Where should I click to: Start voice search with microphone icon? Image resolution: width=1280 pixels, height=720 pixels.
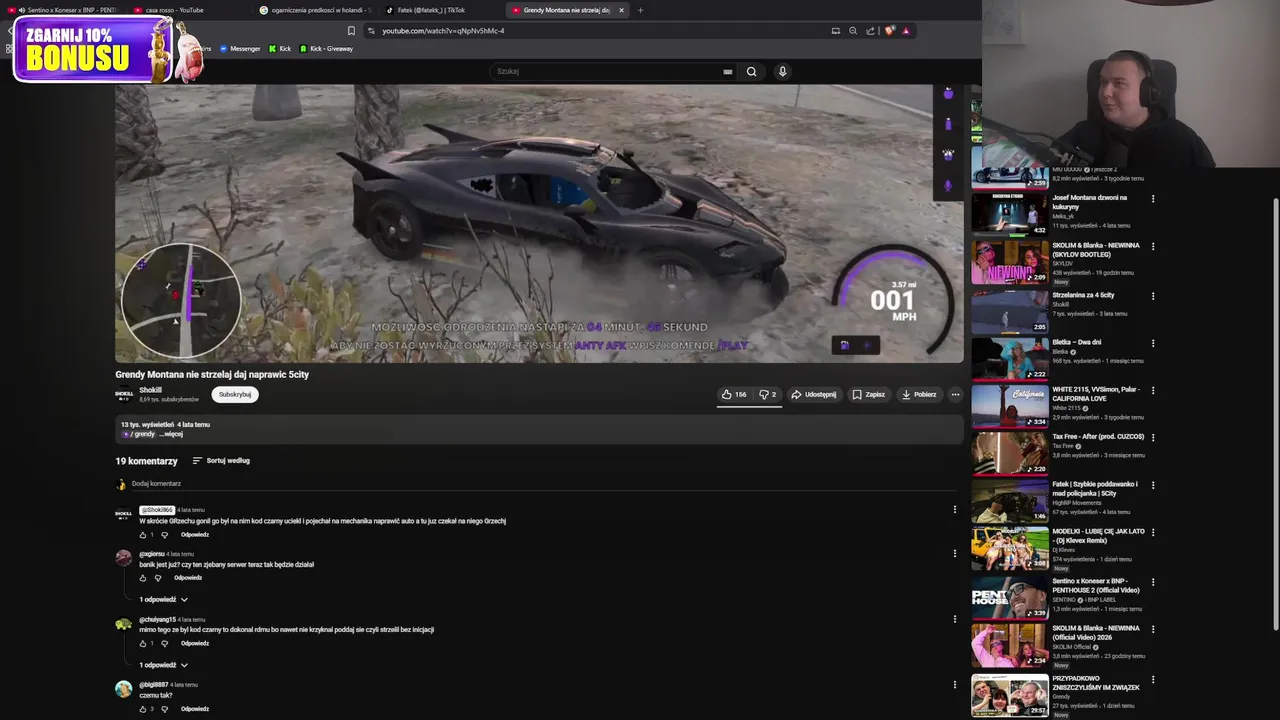tap(782, 71)
